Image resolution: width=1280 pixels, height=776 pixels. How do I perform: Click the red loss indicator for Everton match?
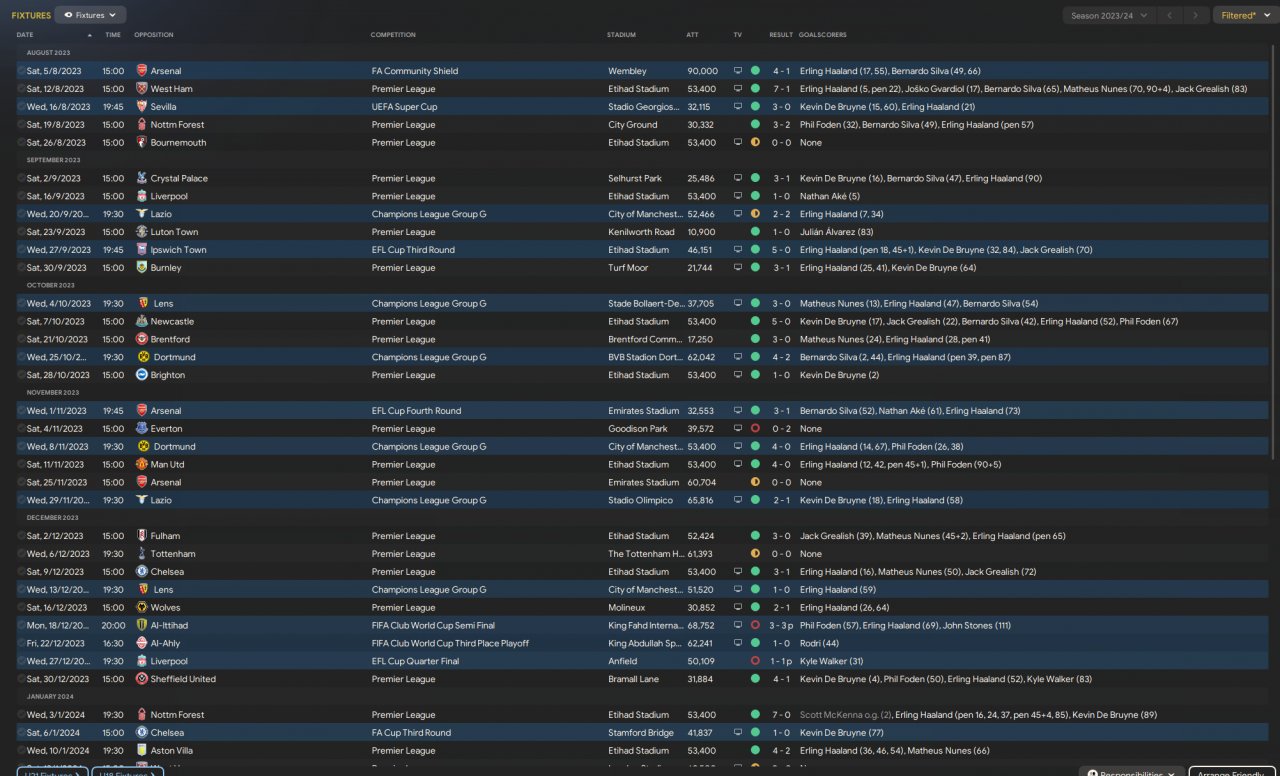click(x=755, y=429)
